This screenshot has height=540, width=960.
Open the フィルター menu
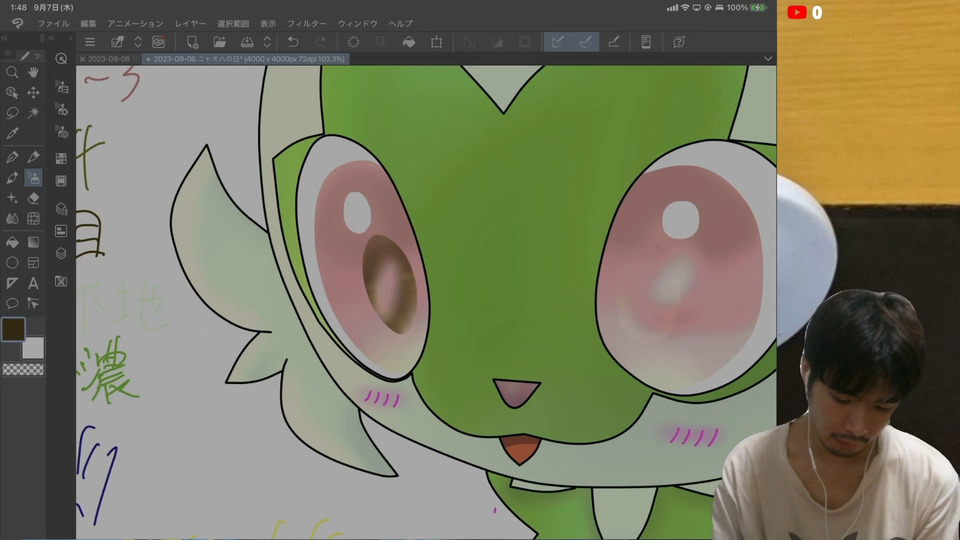click(307, 24)
